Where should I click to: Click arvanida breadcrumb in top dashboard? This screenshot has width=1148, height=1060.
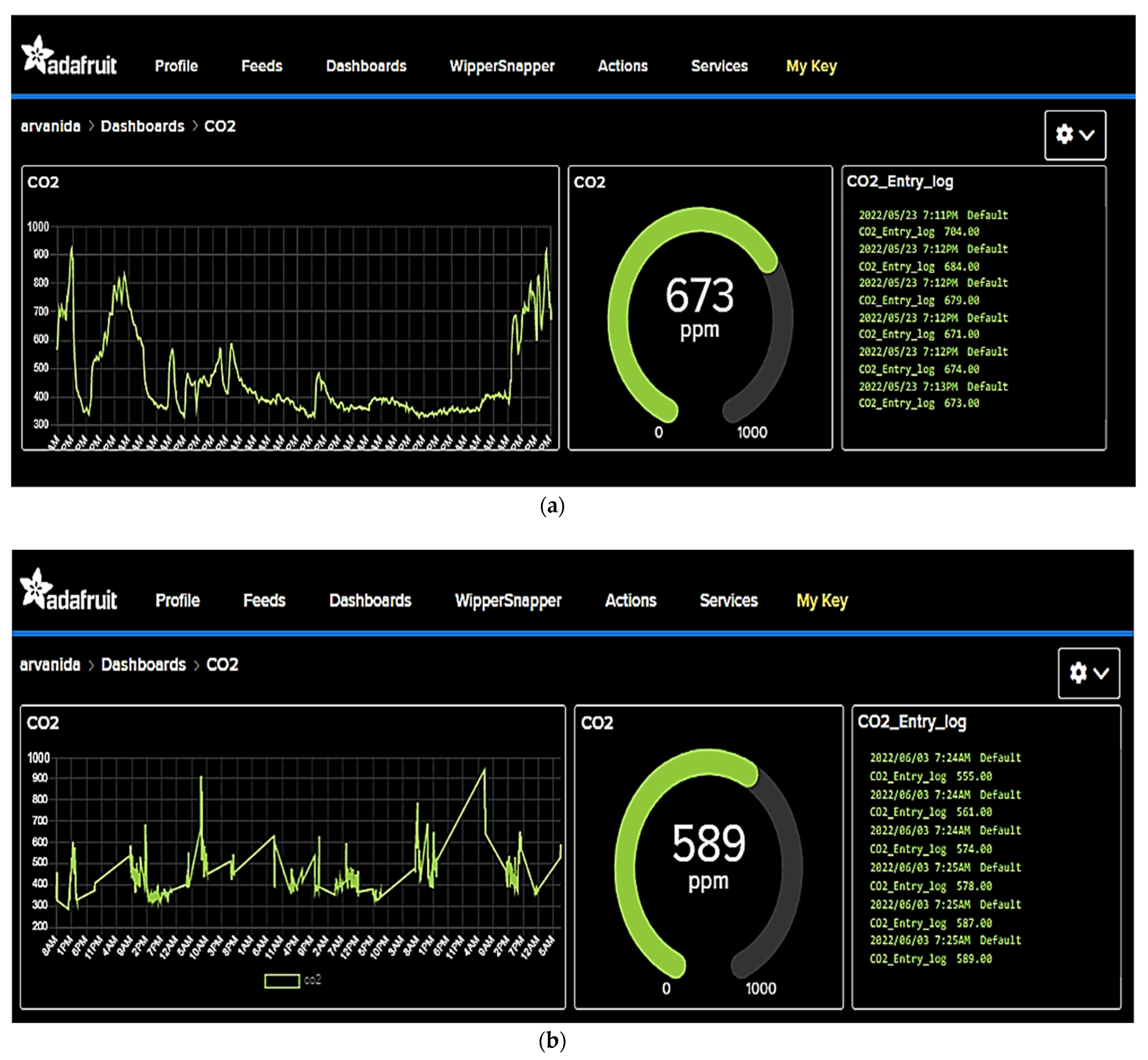[50, 126]
